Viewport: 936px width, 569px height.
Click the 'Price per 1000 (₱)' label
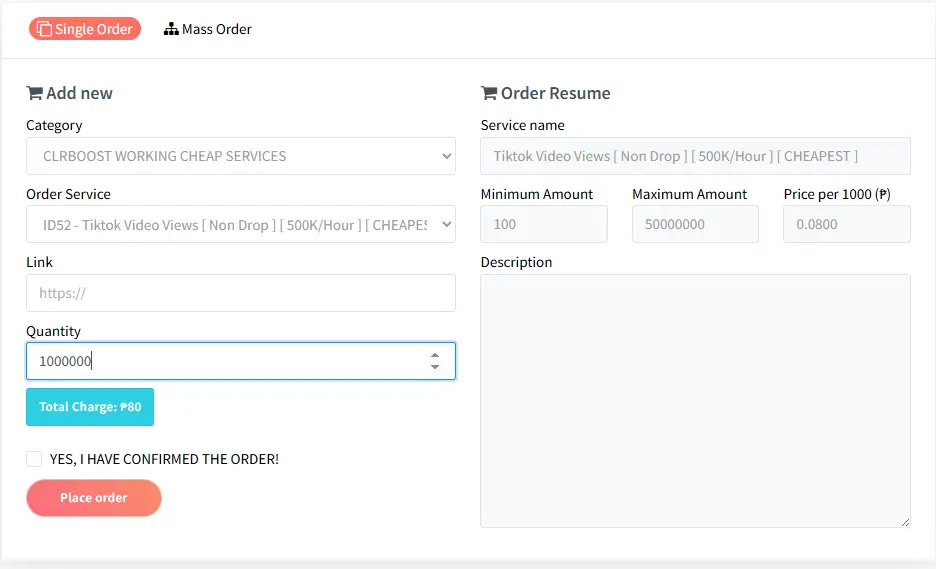pyautogui.click(x=837, y=194)
